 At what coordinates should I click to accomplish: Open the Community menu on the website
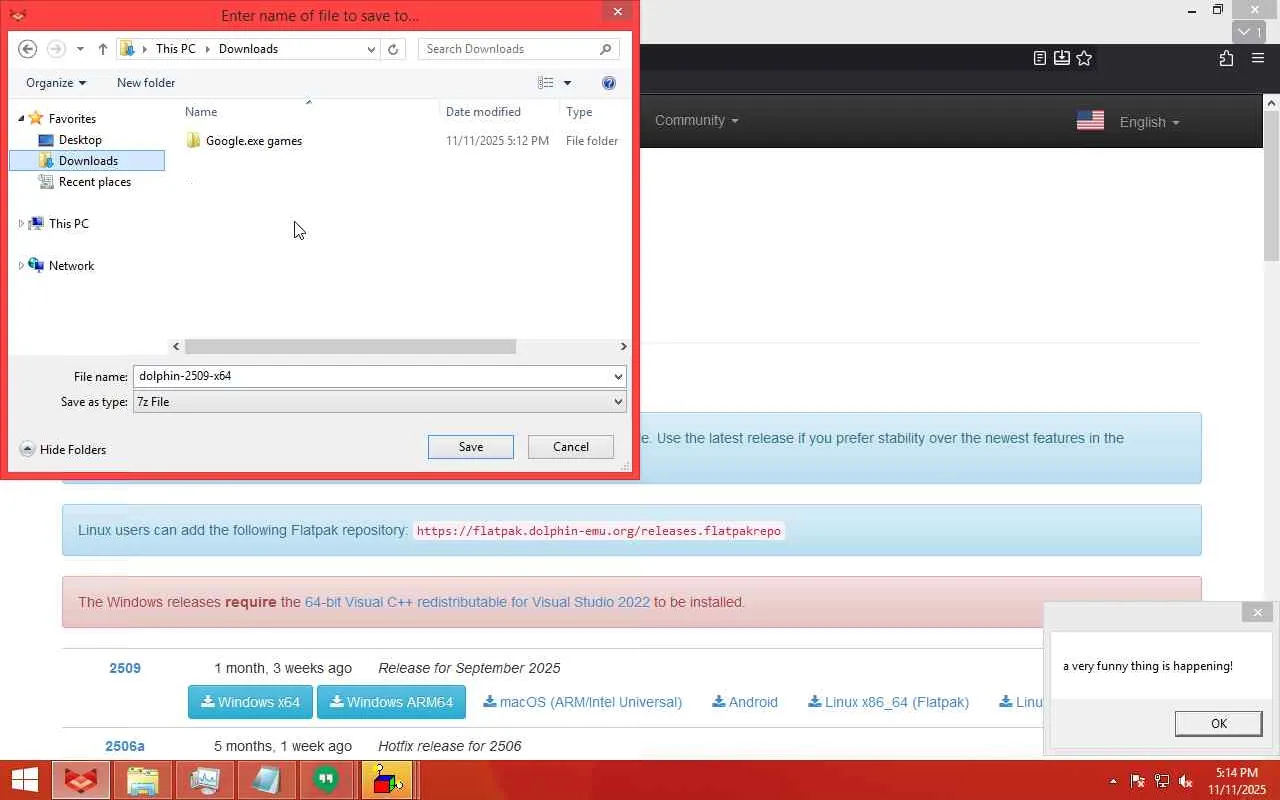click(x=697, y=120)
